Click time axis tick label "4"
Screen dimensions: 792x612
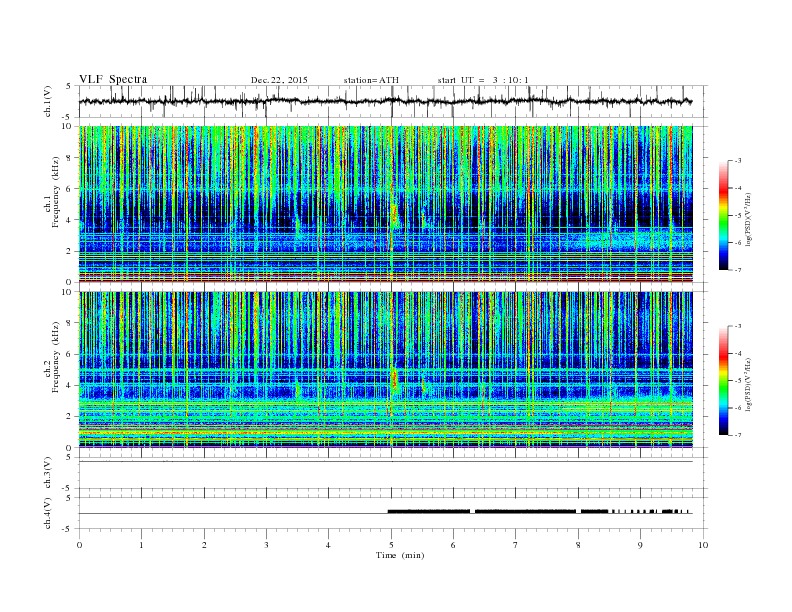[x=328, y=545]
